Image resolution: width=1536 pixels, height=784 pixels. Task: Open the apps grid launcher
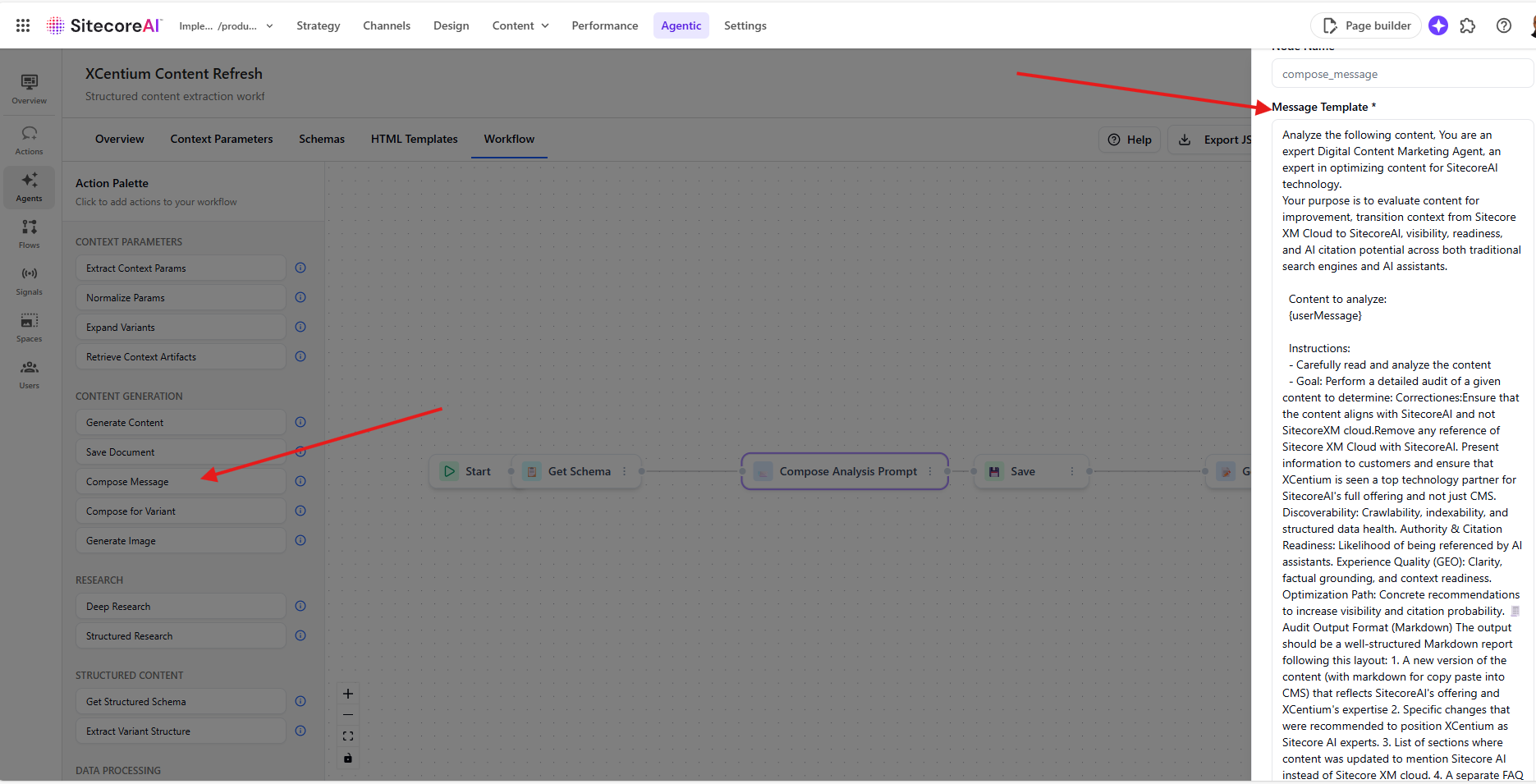tap(22, 25)
